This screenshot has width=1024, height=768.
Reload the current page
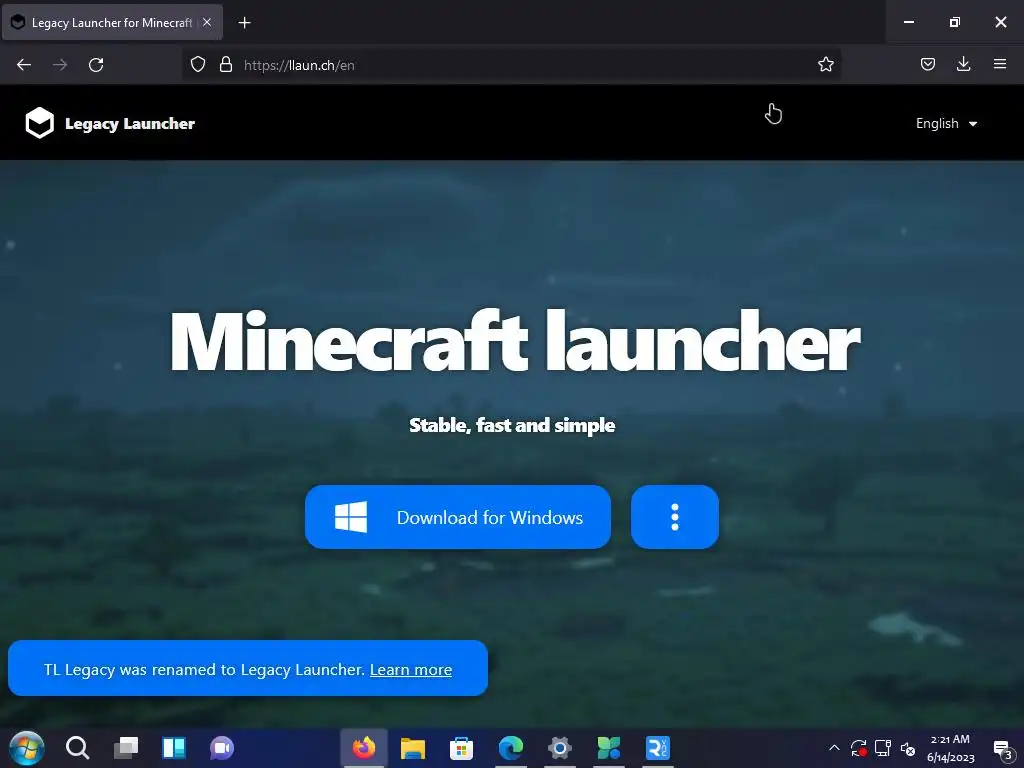(96, 65)
